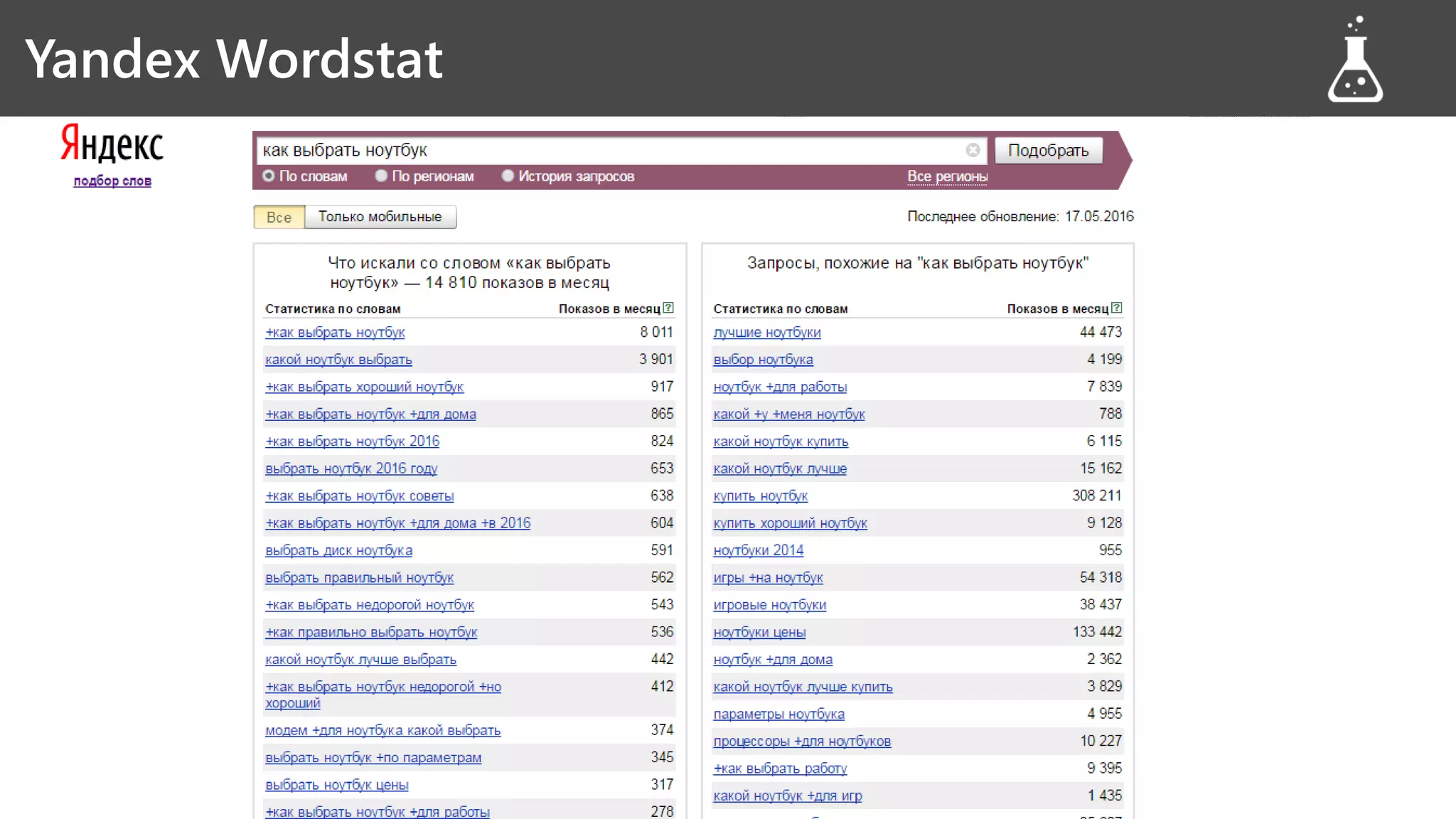1456x819 pixels.
Task: Select the История запросов radio button
Action: click(x=508, y=176)
